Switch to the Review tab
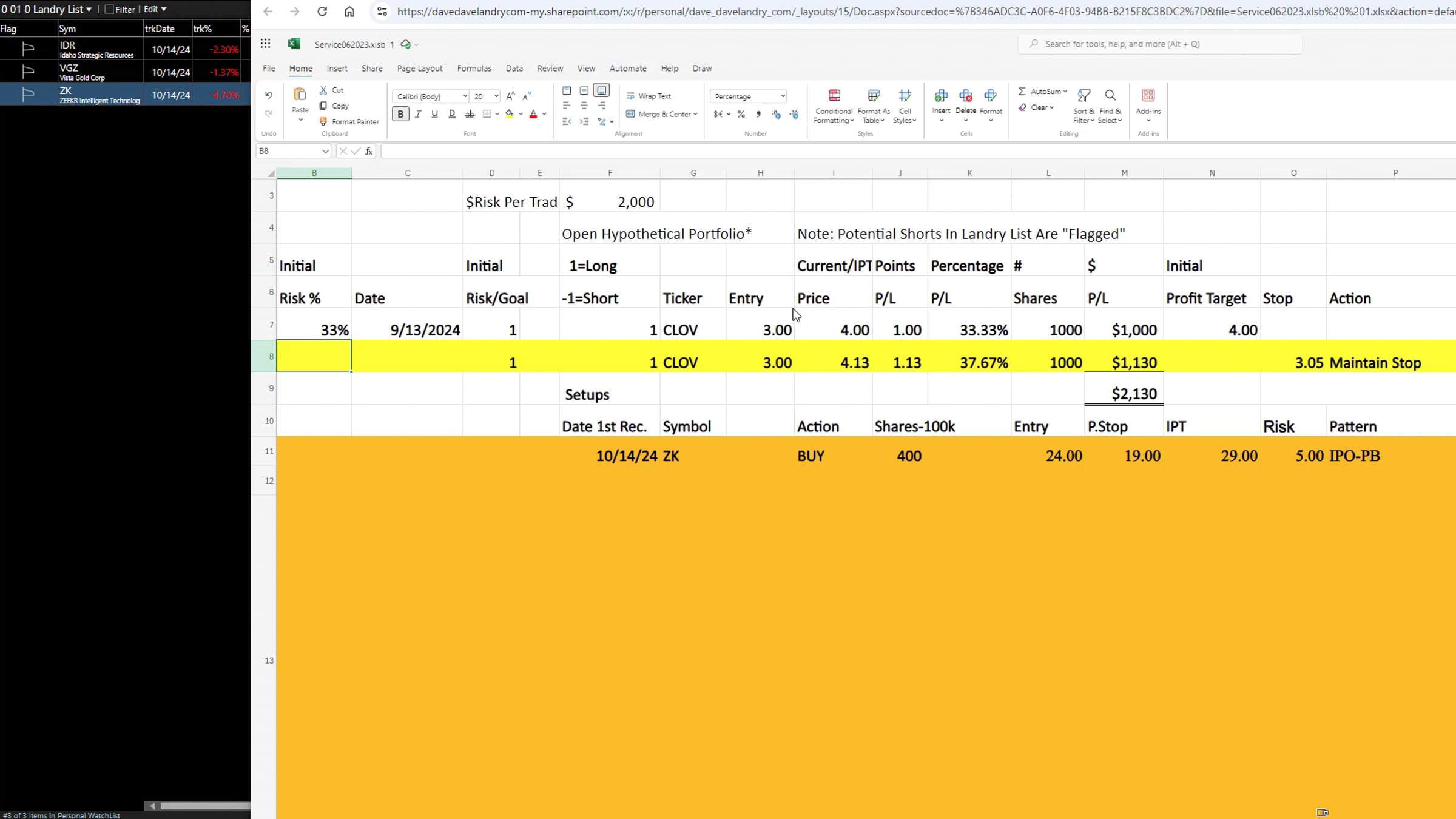The image size is (1456, 819). click(x=550, y=69)
